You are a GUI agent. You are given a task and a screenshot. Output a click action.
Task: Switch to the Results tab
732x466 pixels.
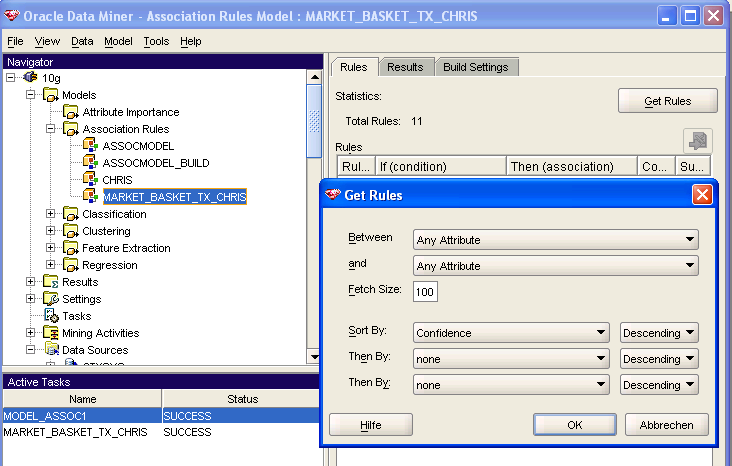[405, 67]
